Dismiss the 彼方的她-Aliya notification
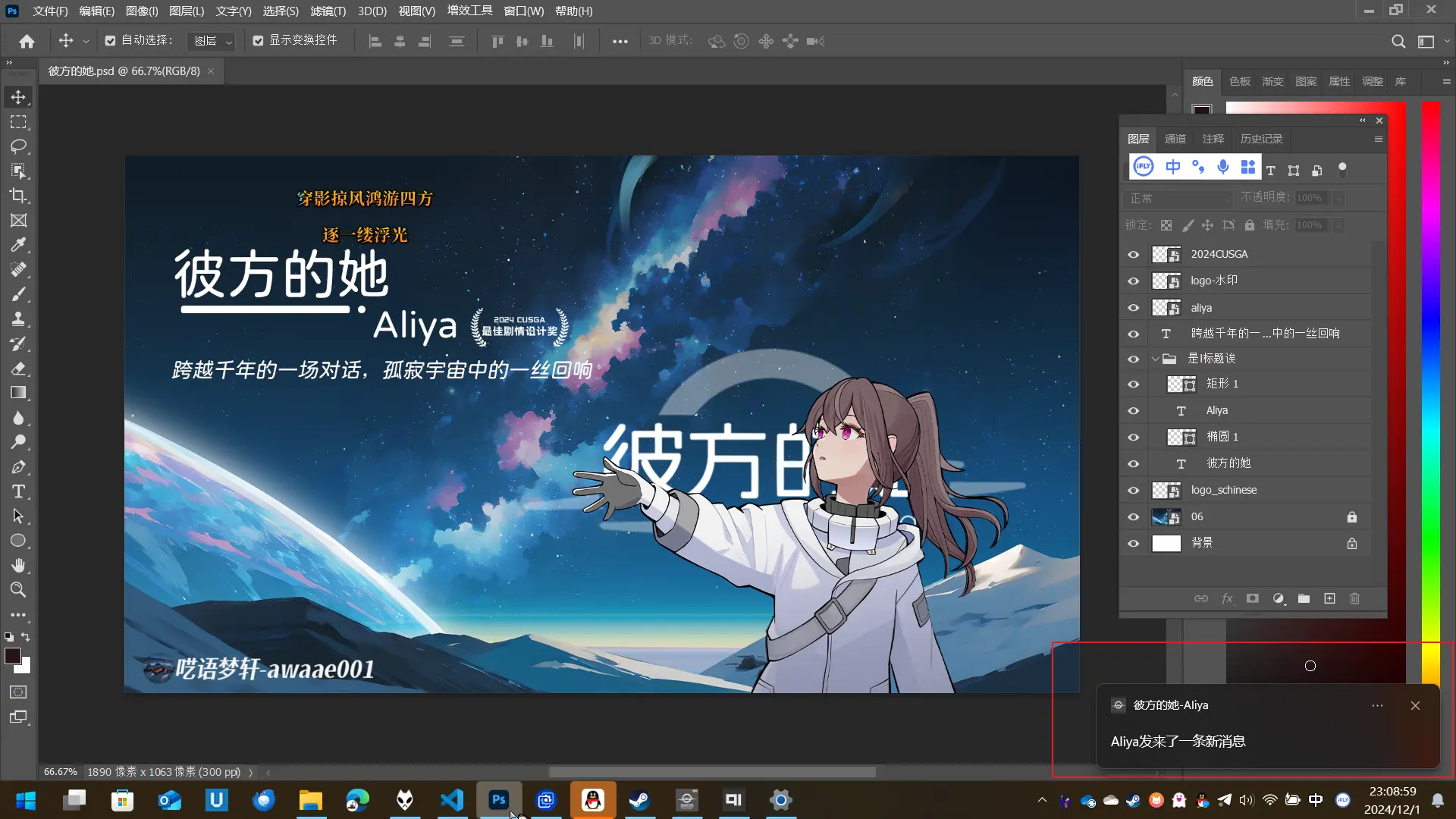 tap(1415, 705)
